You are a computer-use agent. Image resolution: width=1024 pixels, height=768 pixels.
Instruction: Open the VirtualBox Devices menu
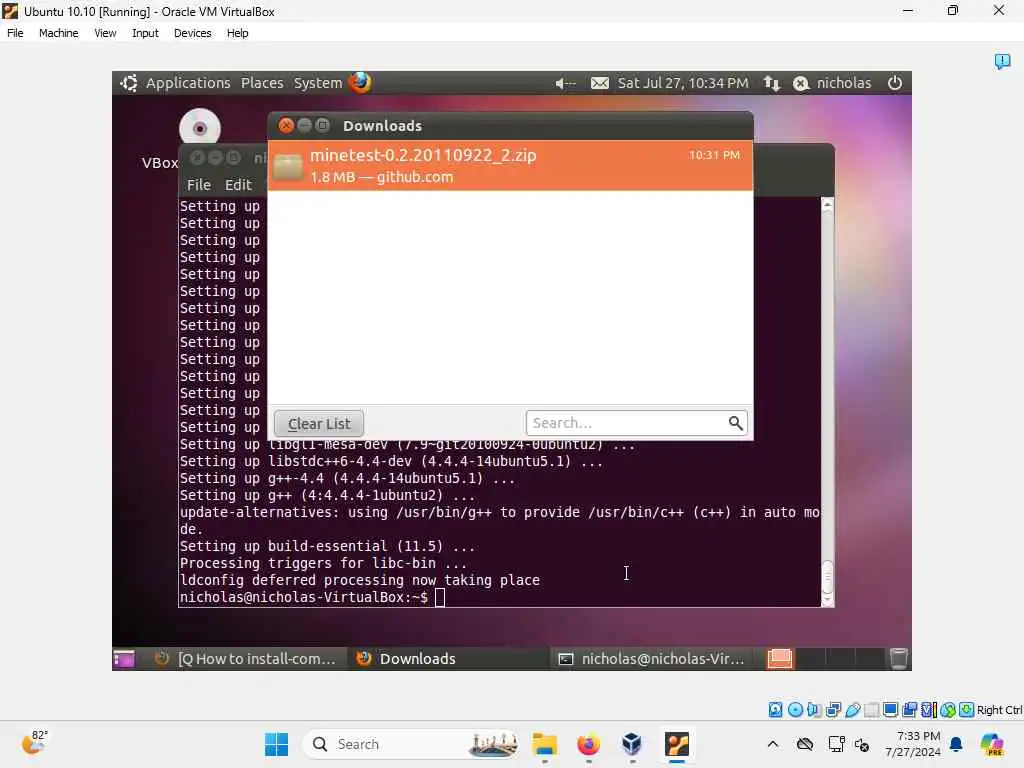[x=192, y=33]
